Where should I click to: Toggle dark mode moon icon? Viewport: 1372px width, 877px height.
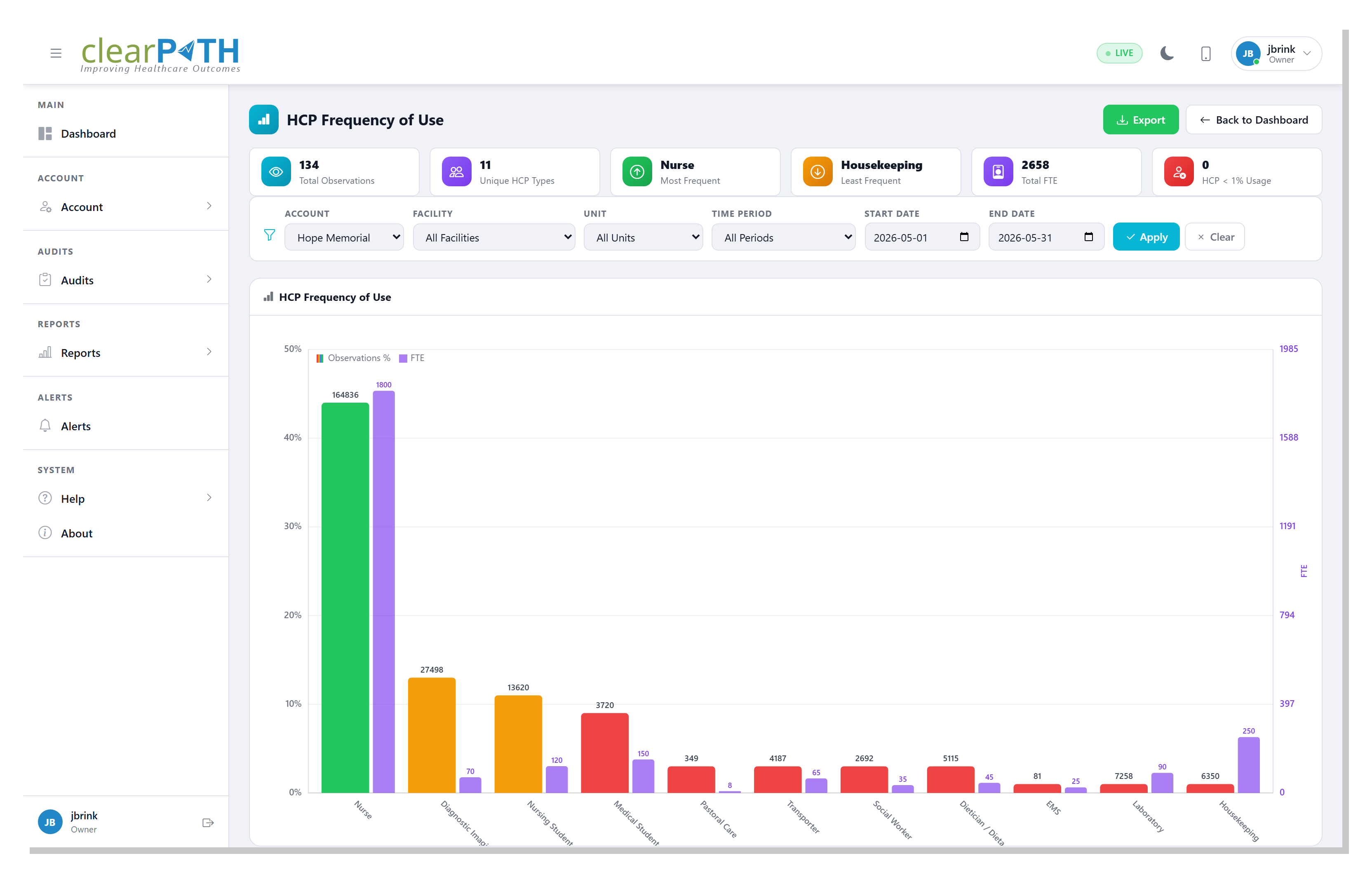pyautogui.click(x=1167, y=54)
